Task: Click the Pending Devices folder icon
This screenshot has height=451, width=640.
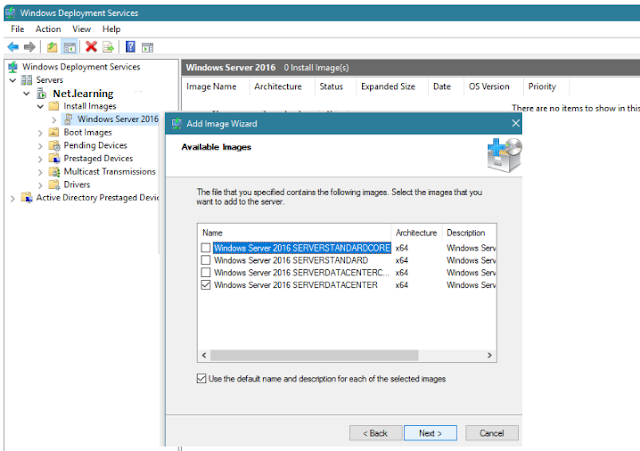Action: 54,145
